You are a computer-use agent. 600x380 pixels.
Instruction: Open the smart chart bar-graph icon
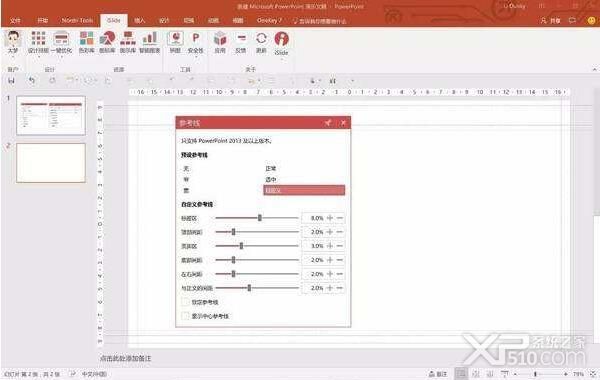pos(149,42)
